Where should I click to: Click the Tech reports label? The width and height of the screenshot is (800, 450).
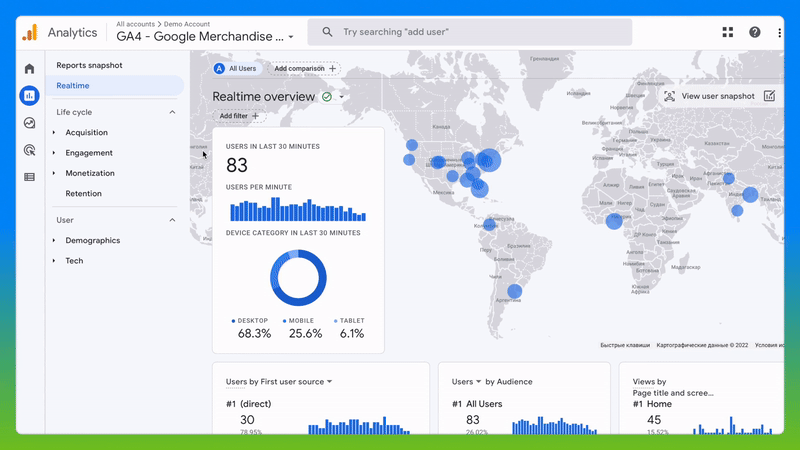tap(74, 261)
